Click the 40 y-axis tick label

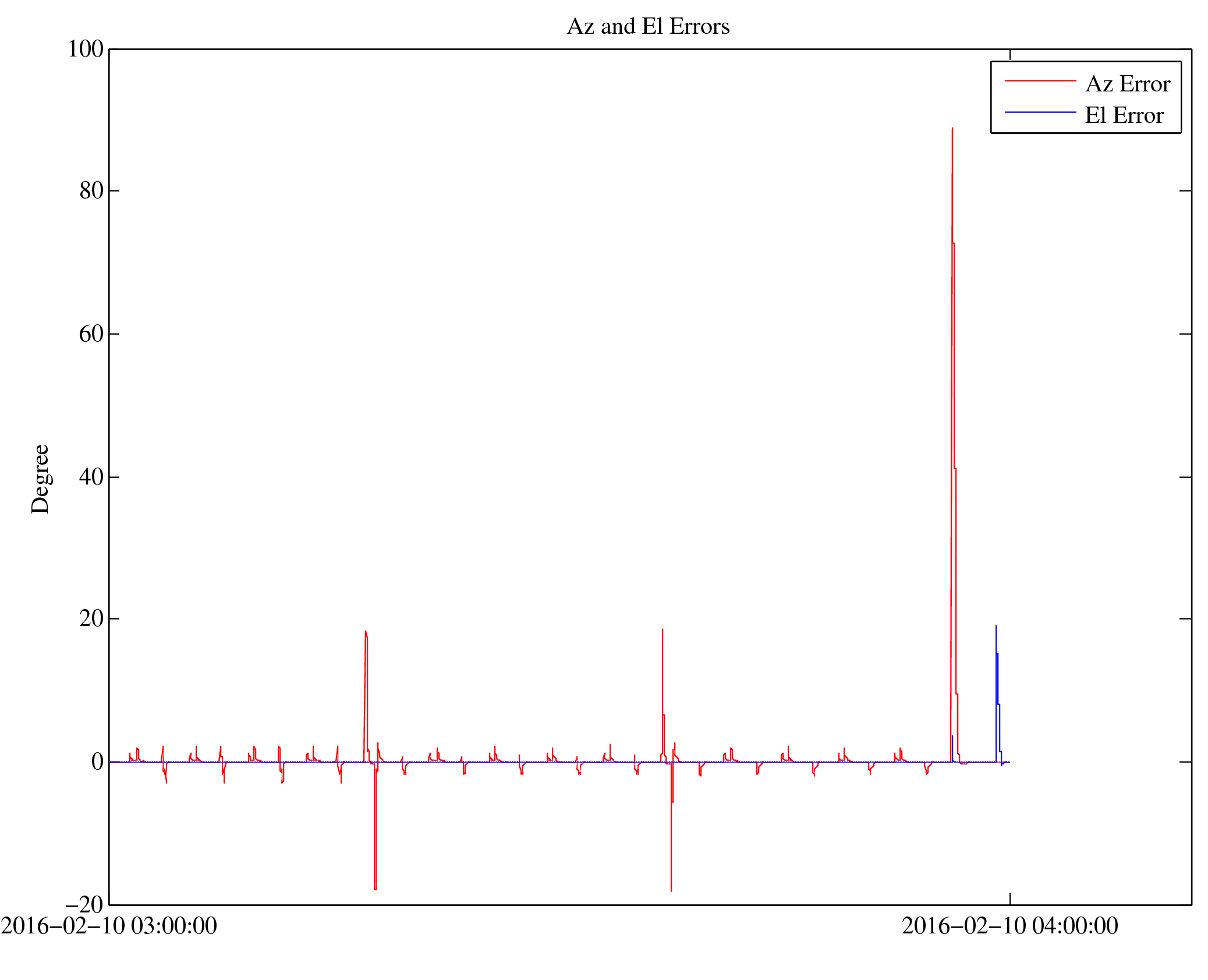coord(91,477)
